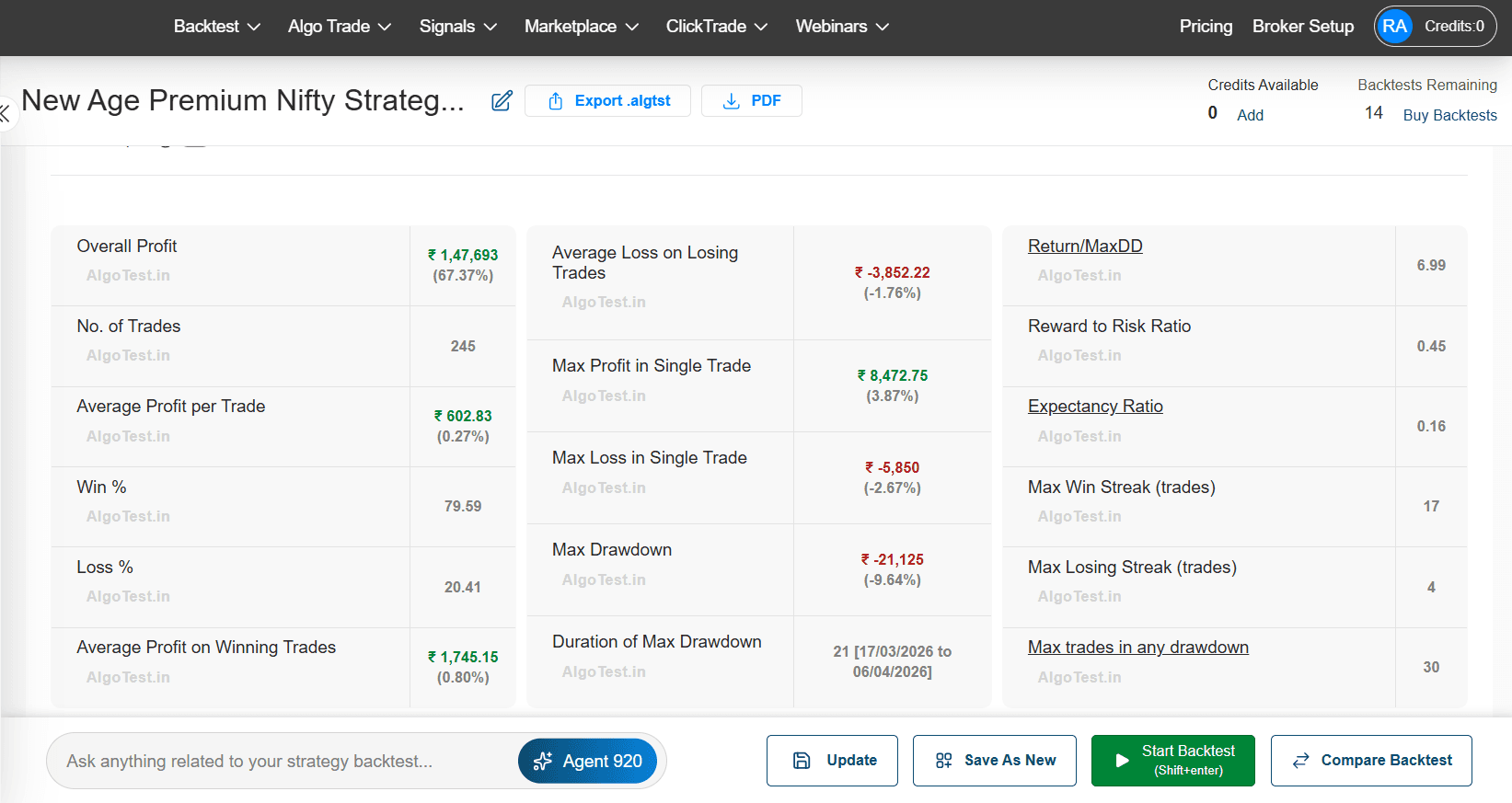The image size is (1512, 803).
Task: Click the Win % value 79.59
Action: (x=463, y=506)
